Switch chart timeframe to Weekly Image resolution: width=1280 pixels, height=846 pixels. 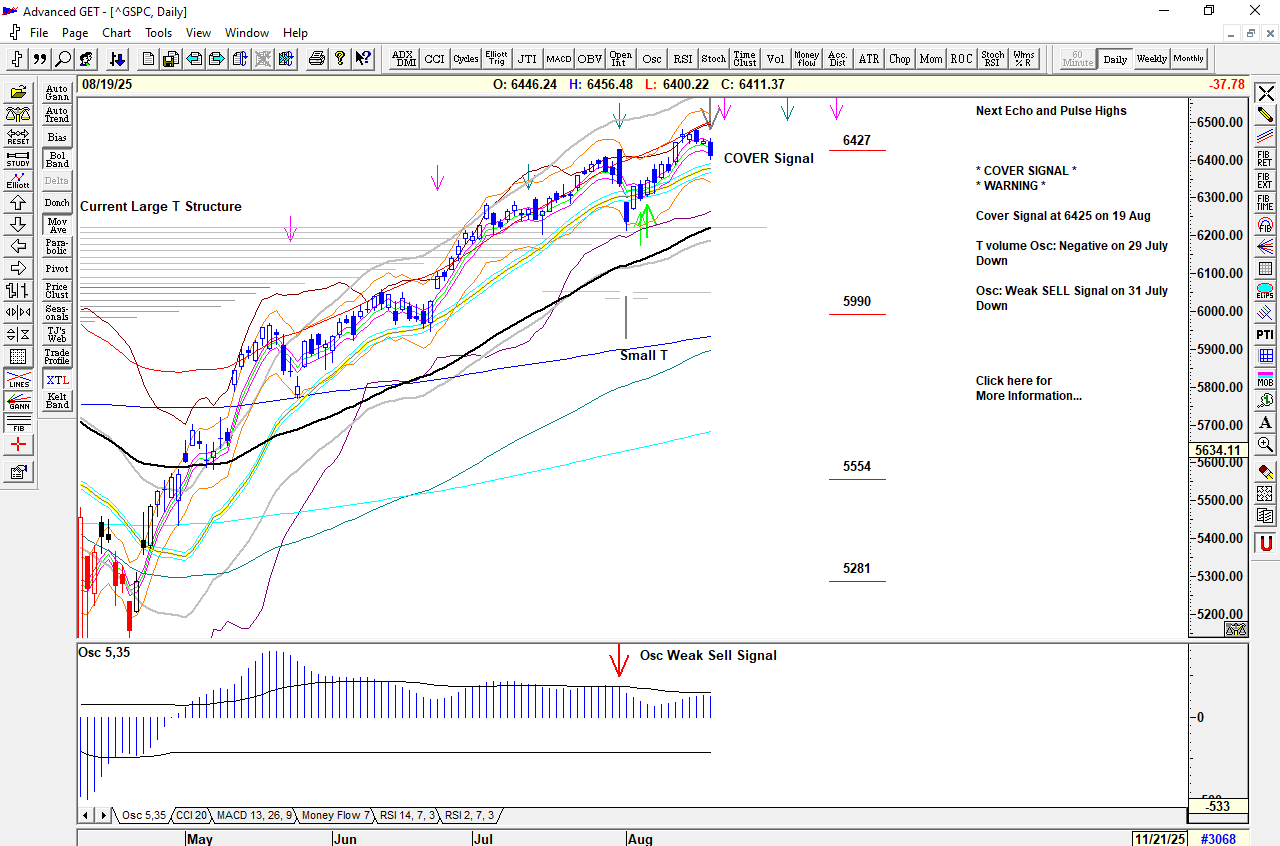pyautogui.click(x=1151, y=59)
